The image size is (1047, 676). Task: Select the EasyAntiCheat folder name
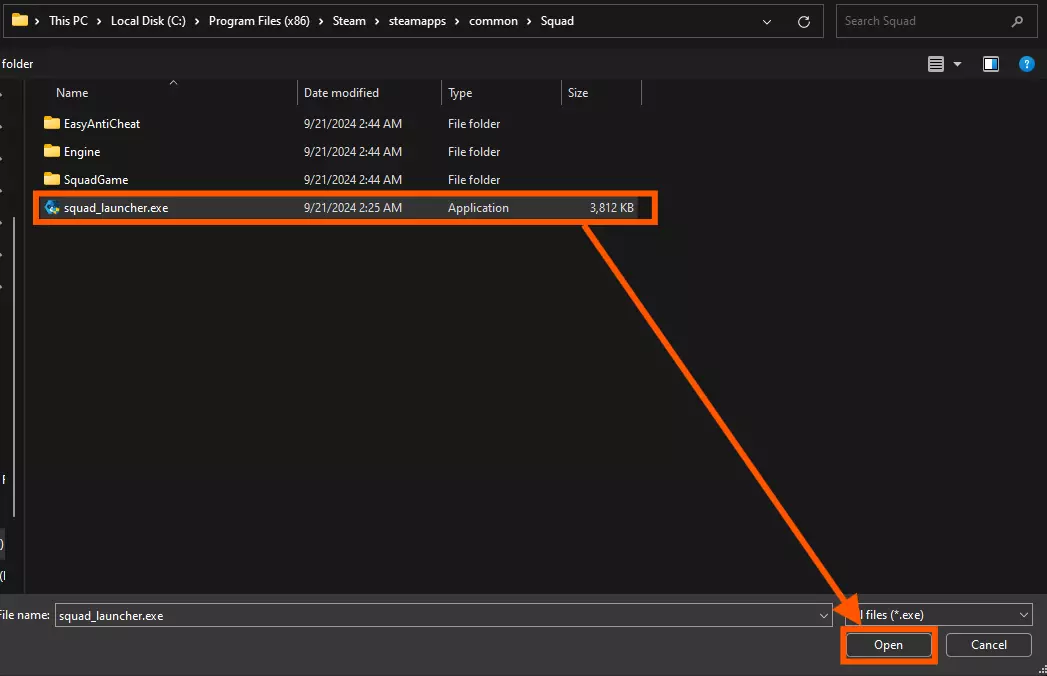[101, 124]
